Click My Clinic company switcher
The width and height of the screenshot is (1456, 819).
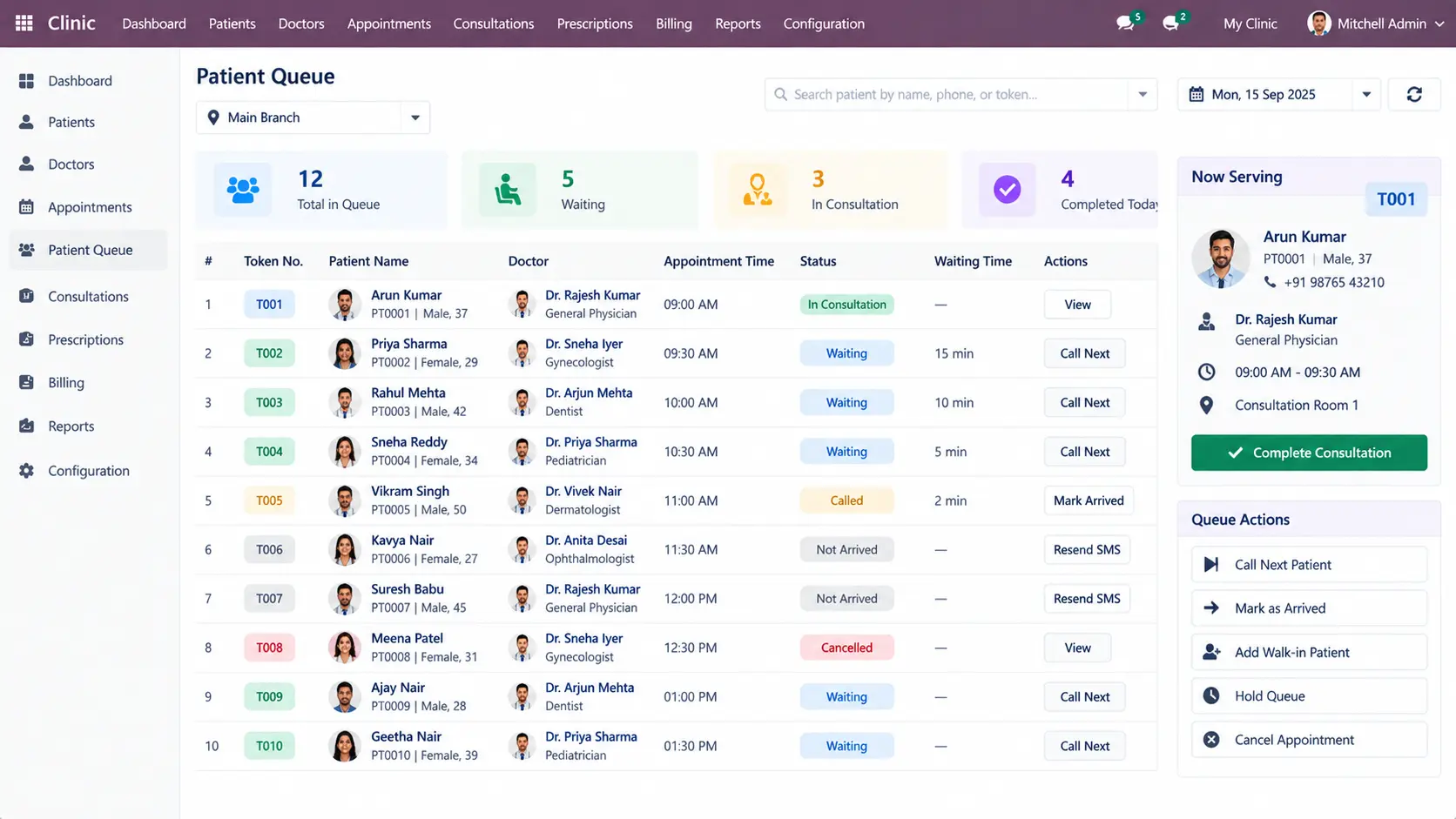pyautogui.click(x=1250, y=23)
